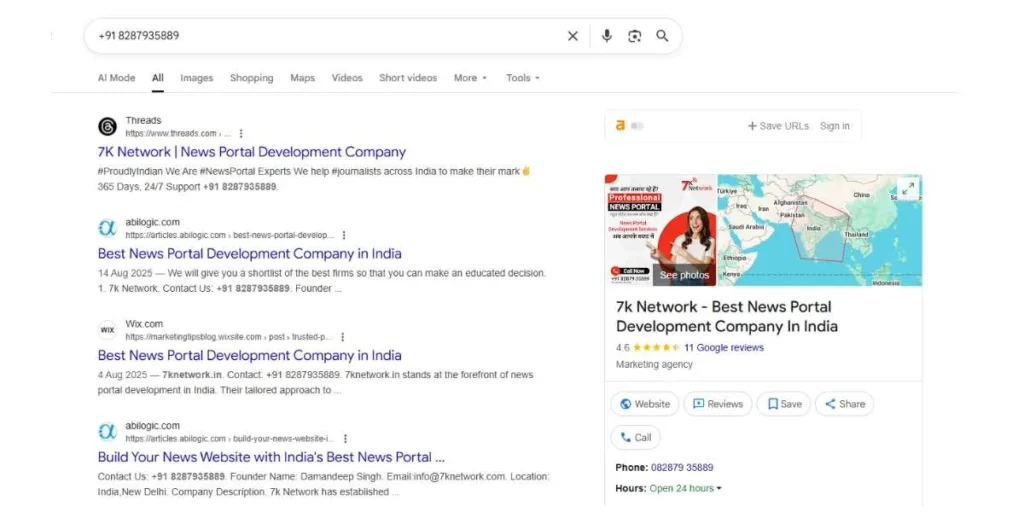Switch to the Images tab

(x=196, y=78)
